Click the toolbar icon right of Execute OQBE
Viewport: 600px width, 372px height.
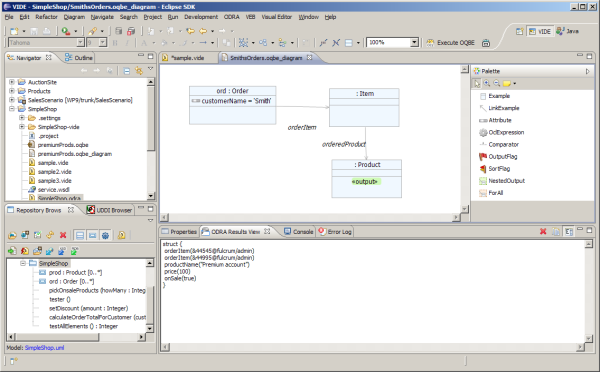coord(486,43)
